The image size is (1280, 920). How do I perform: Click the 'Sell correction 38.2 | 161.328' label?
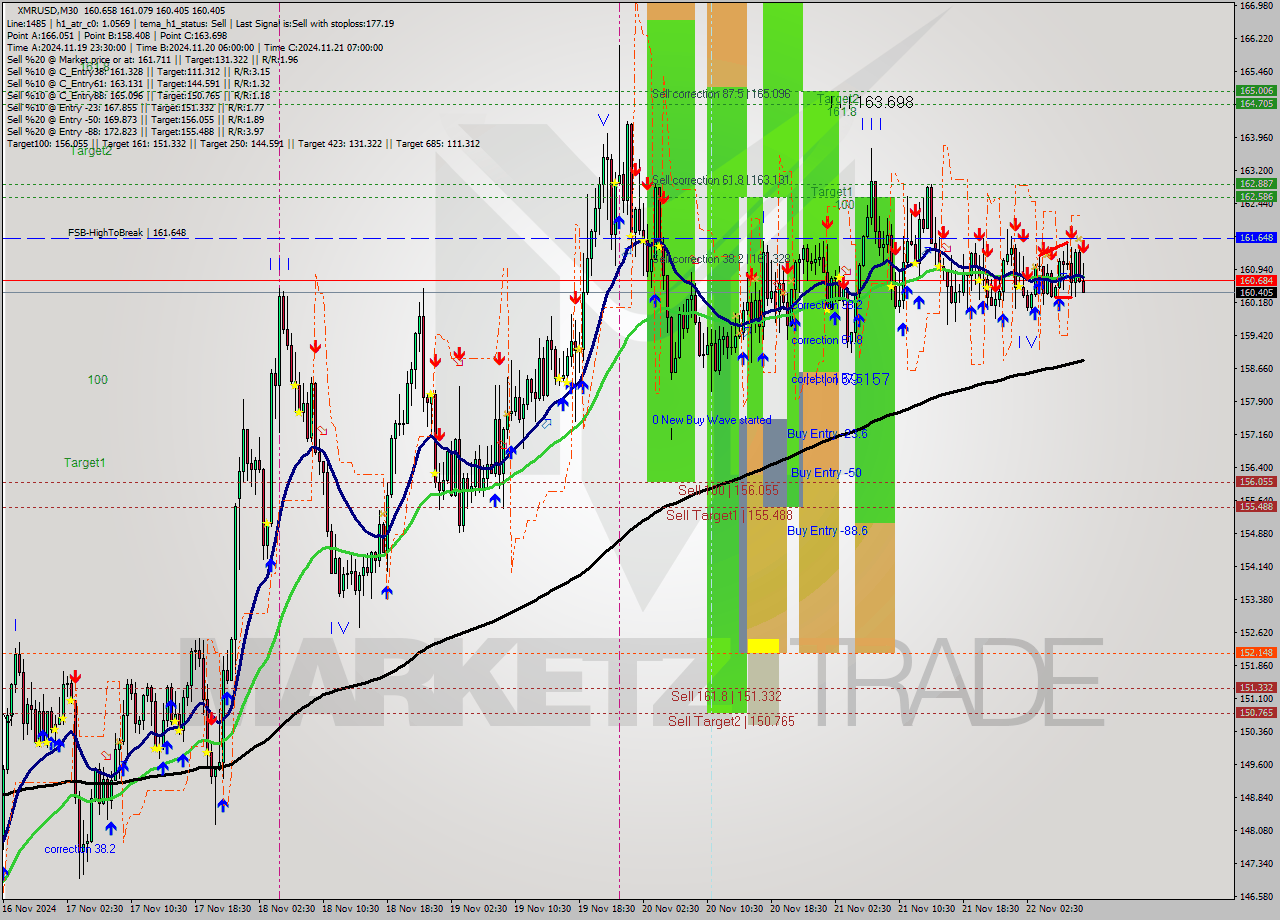pyautogui.click(x=721, y=259)
